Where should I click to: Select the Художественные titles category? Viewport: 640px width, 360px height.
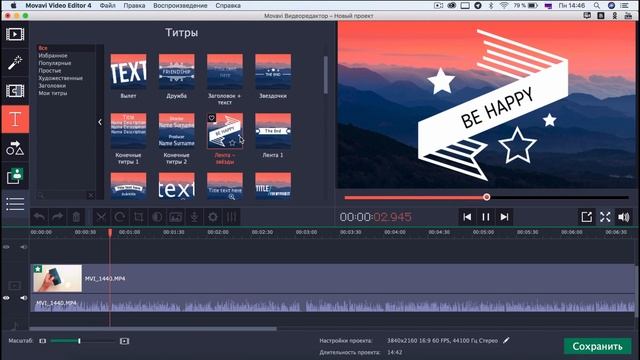coord(60,78)
